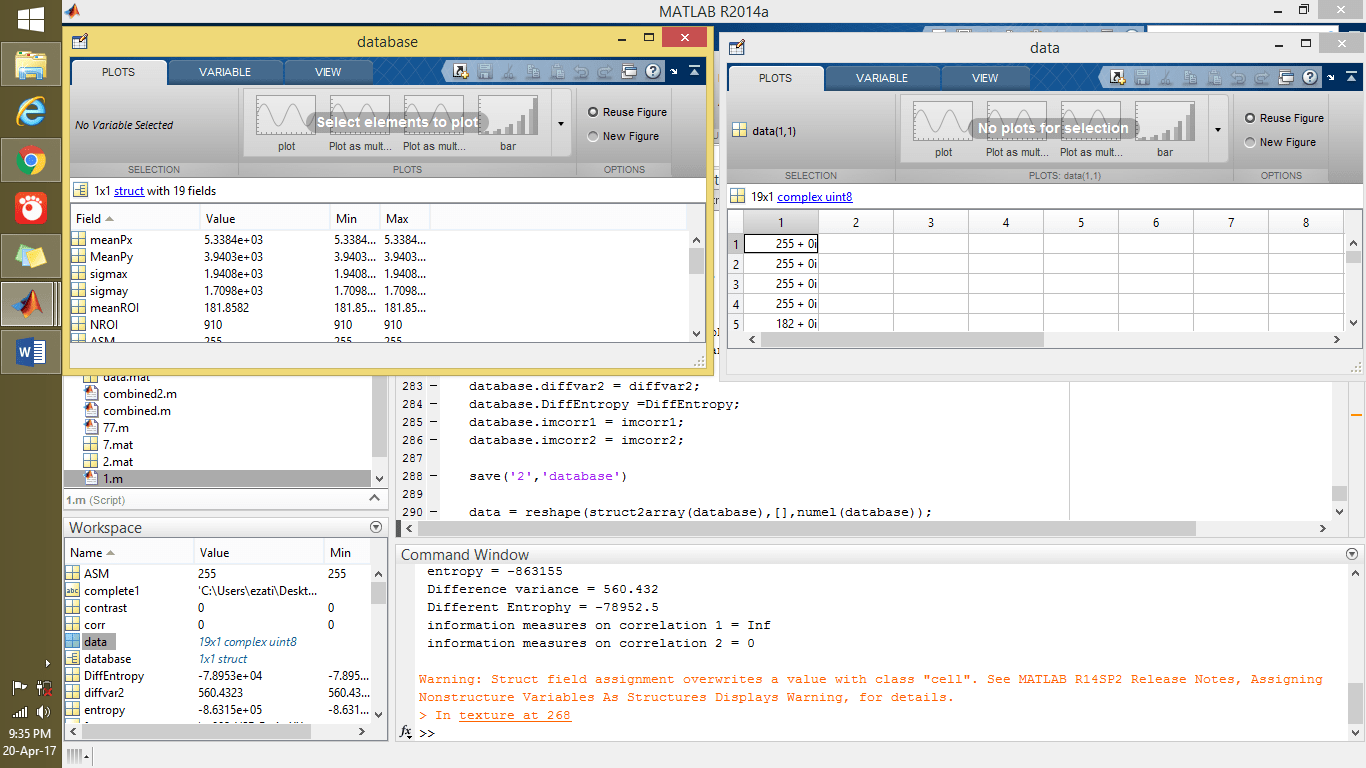Click the Value column header in Workspace

pos(258,552)
